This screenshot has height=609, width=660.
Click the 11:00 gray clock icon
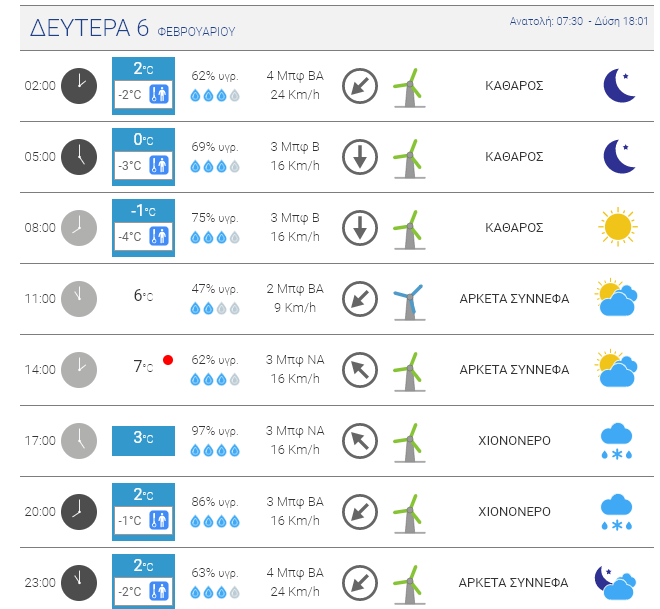tap(79, 299)
